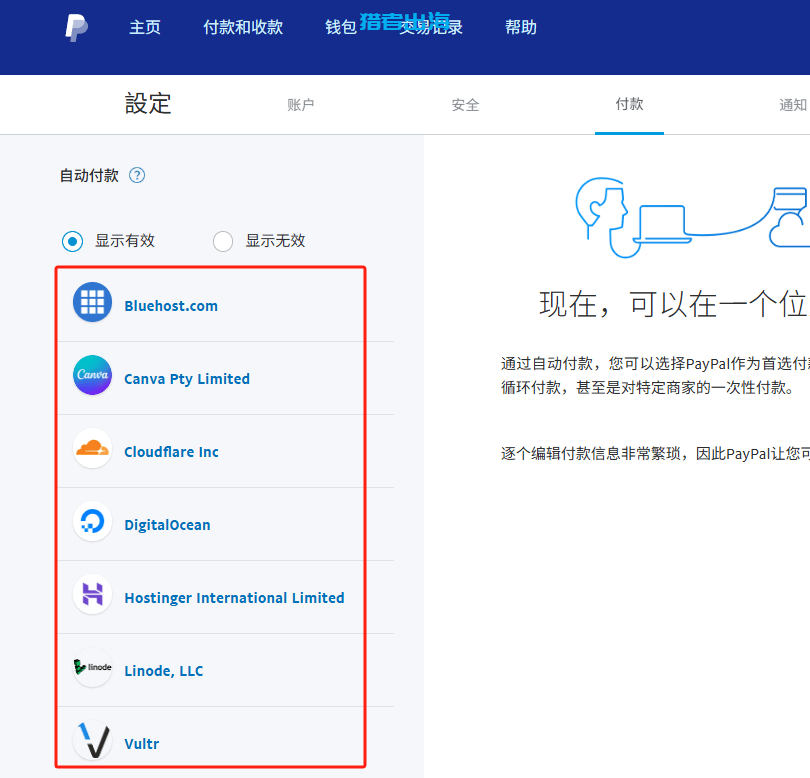Viewport: 810px width, 778px height.
Task: Open 付款和收款 in the top navigation
Action: coord(243,27)
